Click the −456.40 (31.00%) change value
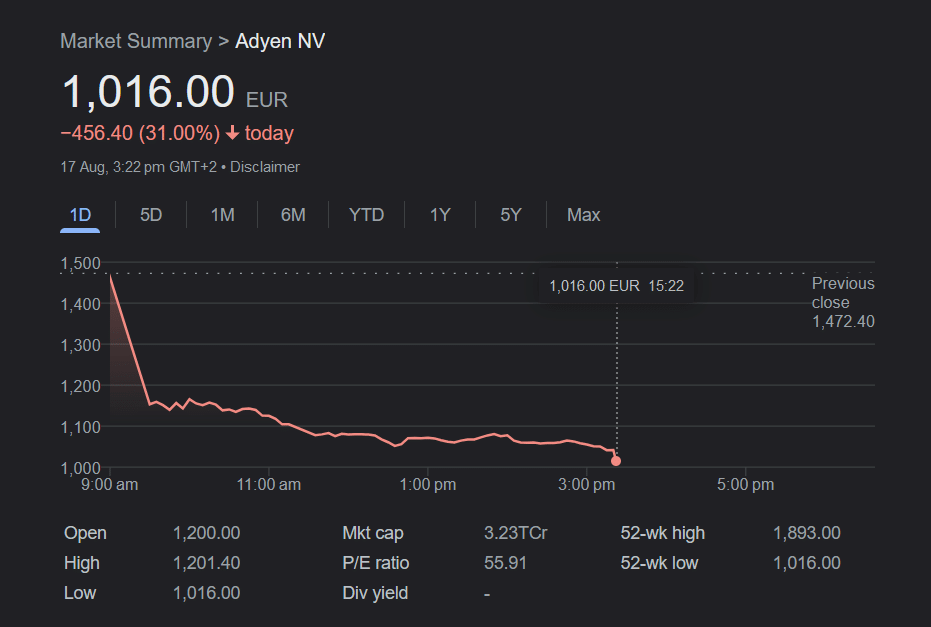The height and width of the screenshot is (627, 931). click(140, 133)
